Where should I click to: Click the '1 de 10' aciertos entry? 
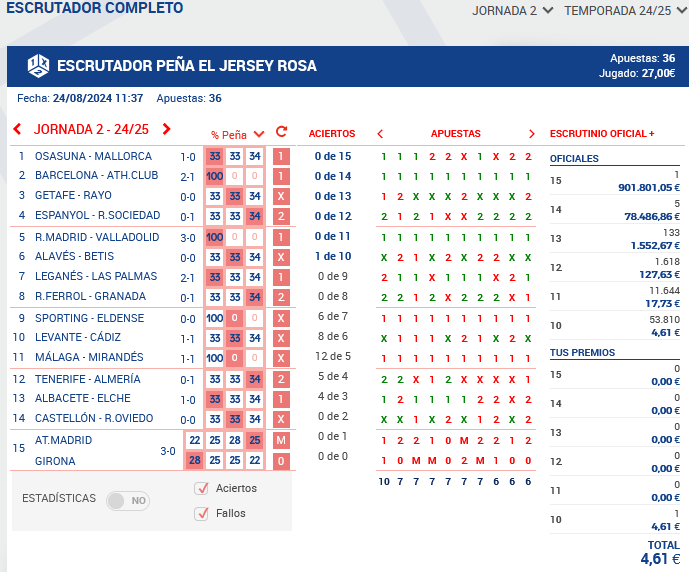coord(333,256)
